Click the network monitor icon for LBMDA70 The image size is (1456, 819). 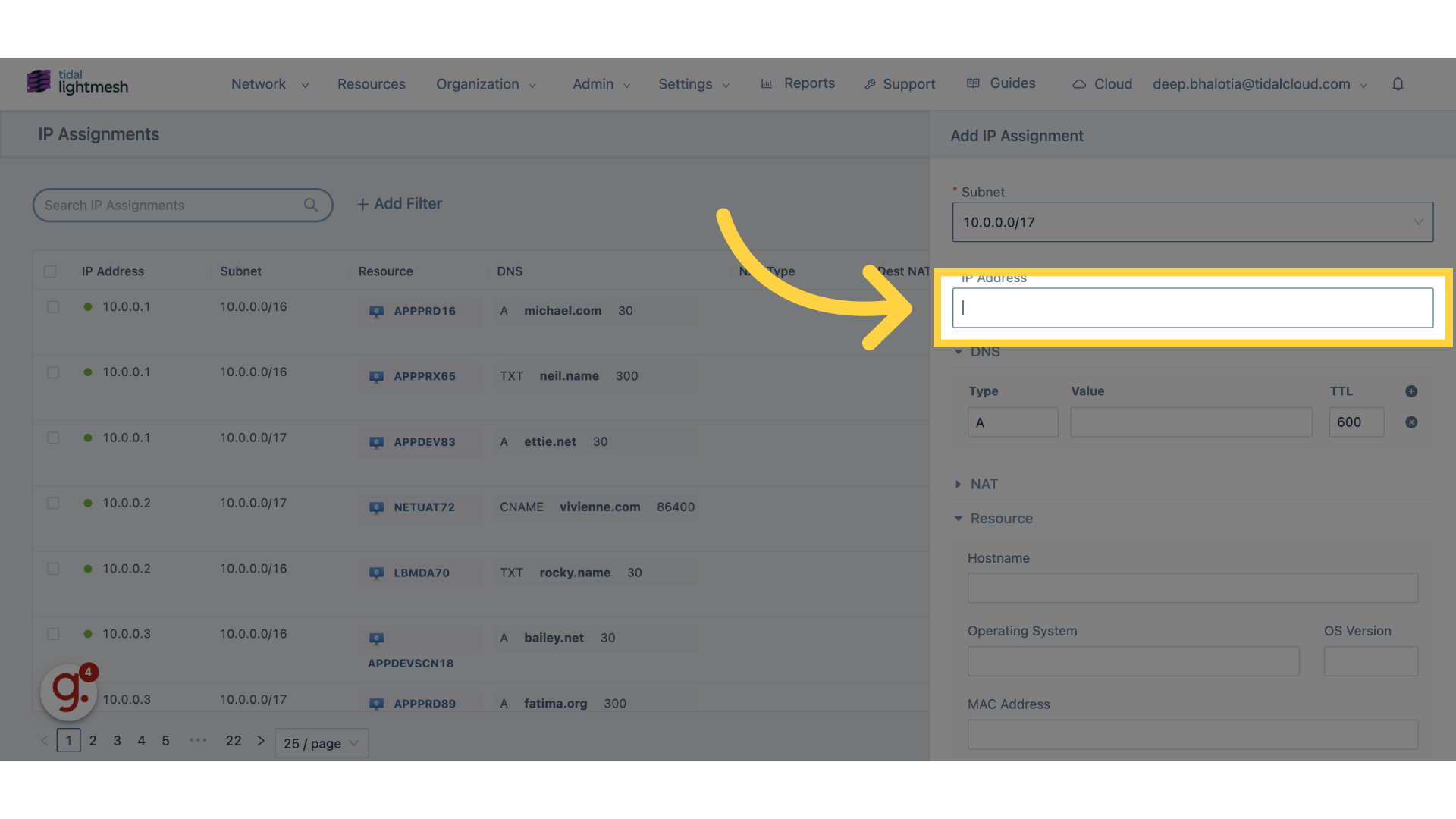(x=377, y=572)
